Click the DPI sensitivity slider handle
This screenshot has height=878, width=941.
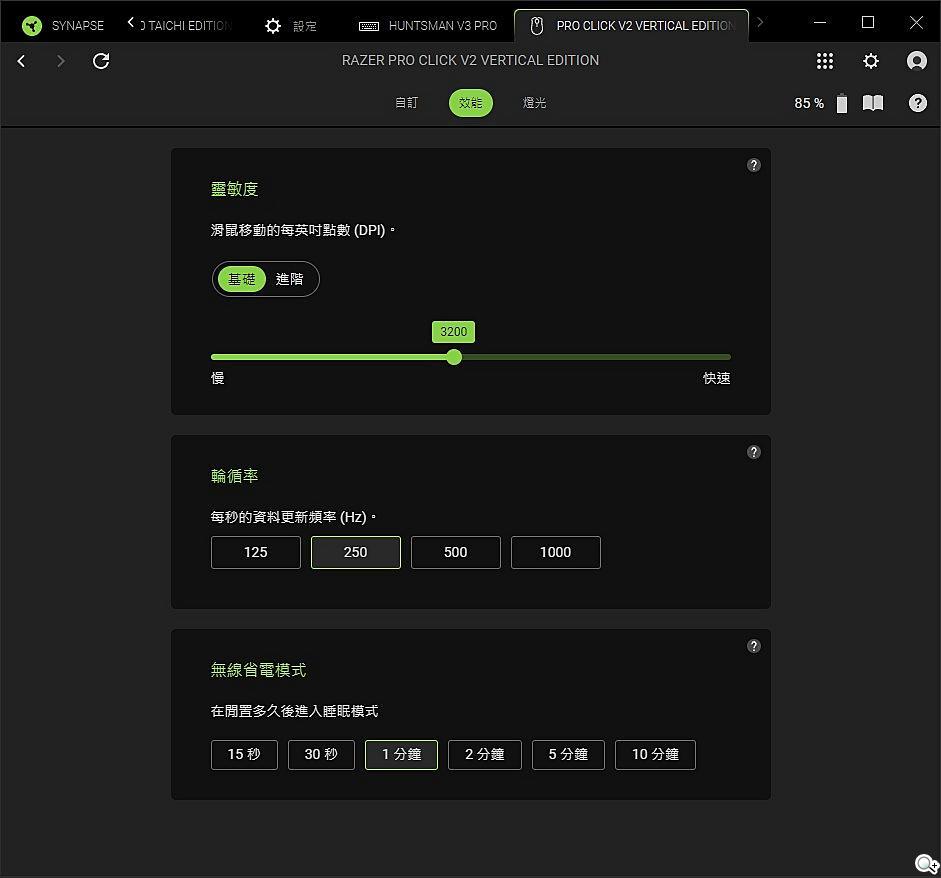[454, 357]
